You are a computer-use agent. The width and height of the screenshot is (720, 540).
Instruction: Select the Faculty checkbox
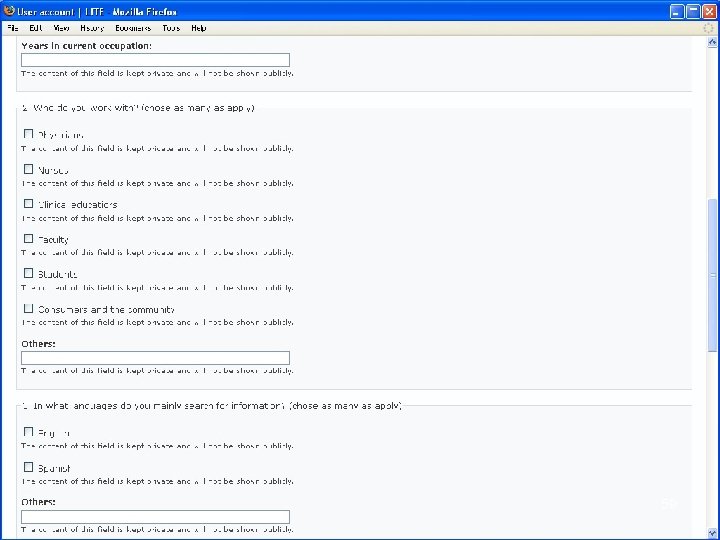point(28,238)
